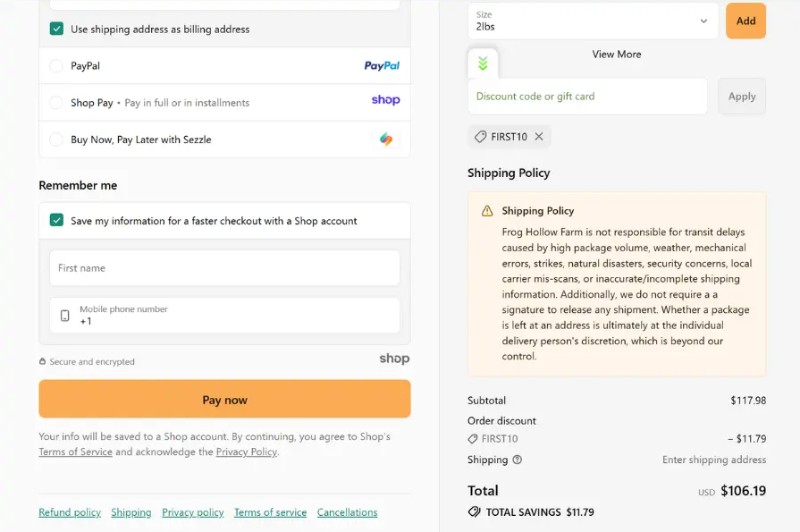Open the Size 2lbs dropdown

tap(593, 21)
